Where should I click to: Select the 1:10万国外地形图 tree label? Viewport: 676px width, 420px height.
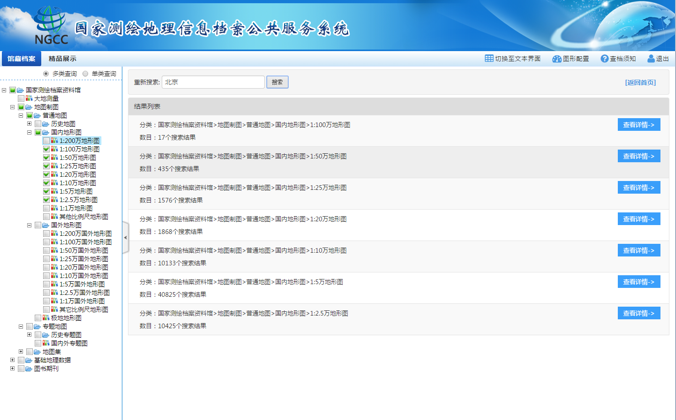tap(84, 276)
